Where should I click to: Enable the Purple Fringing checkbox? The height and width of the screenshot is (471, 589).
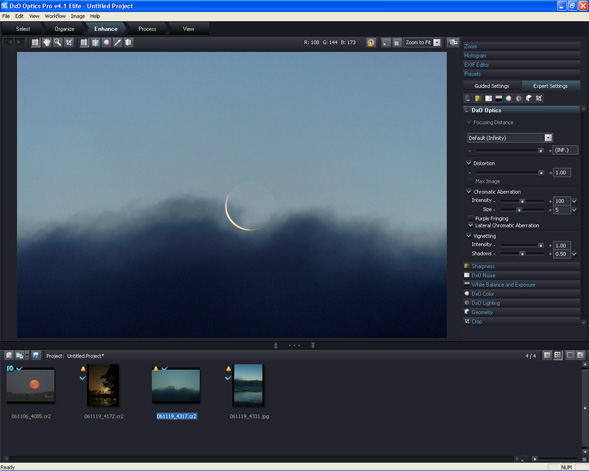(x=471, y=218)
